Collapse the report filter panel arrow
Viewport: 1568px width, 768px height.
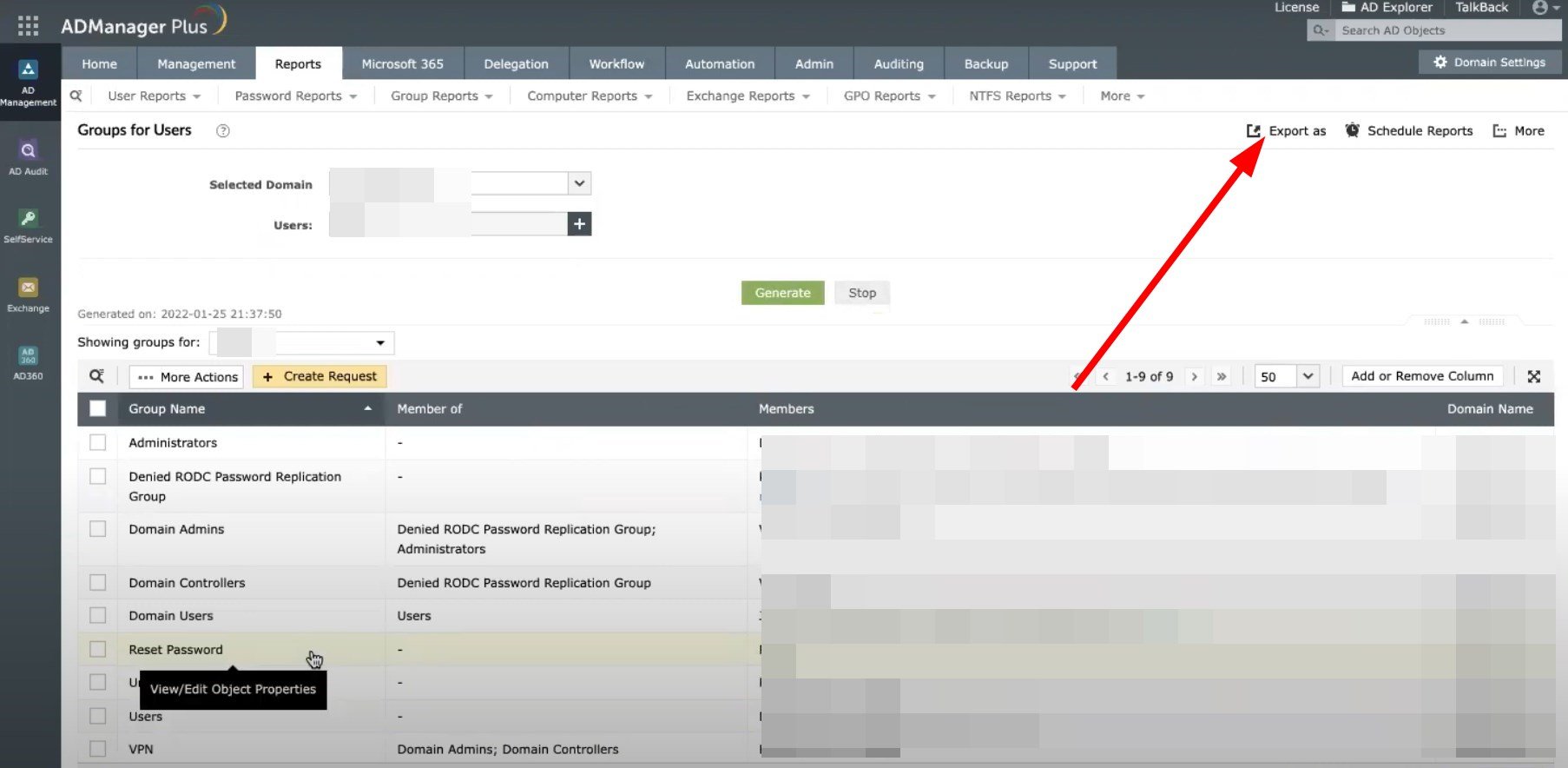[x=1465, y=321]
